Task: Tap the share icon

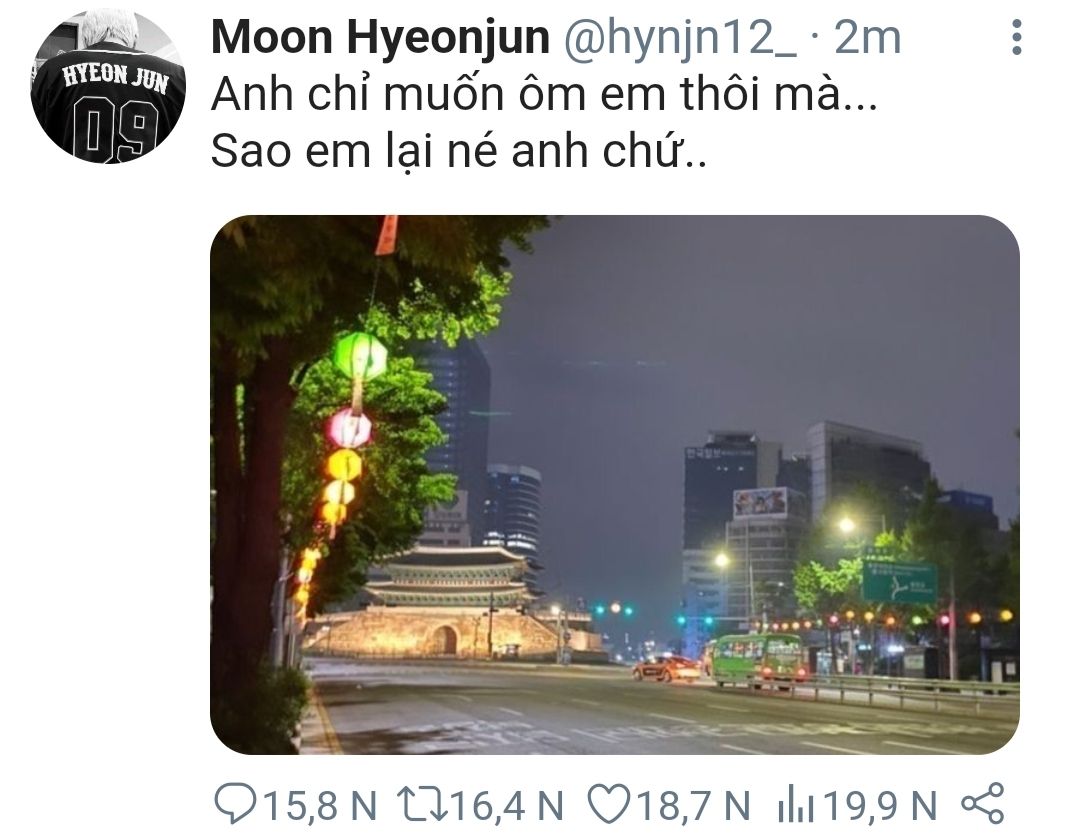Action: 983,803
